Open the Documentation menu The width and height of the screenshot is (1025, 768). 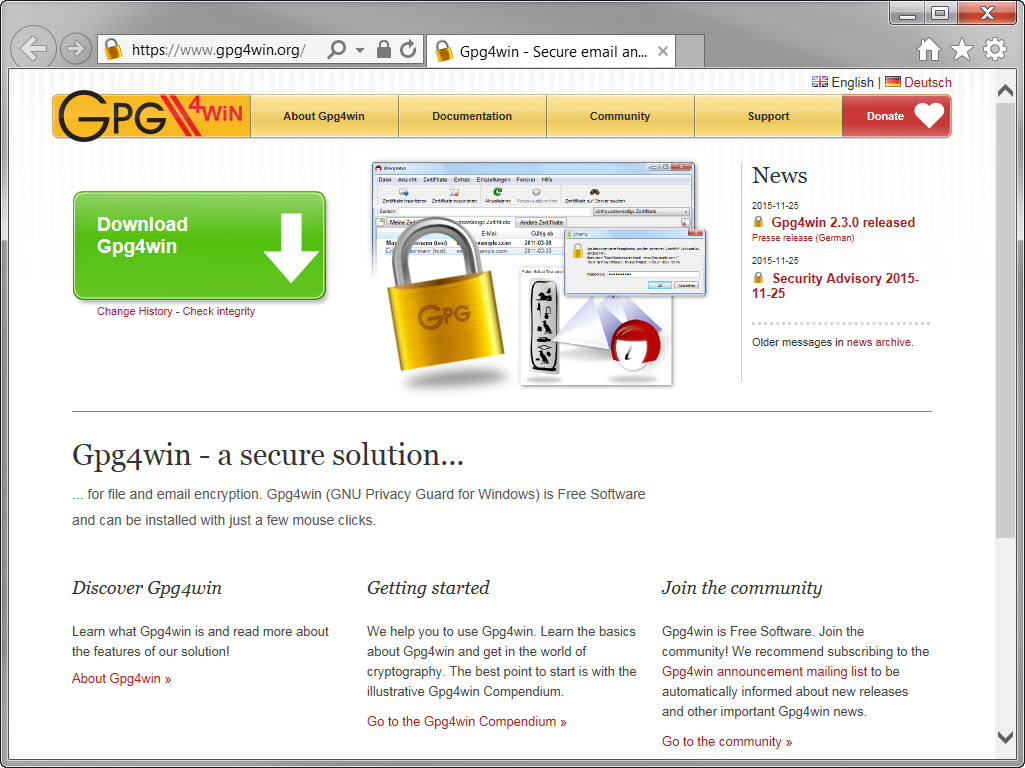point(472,116)
